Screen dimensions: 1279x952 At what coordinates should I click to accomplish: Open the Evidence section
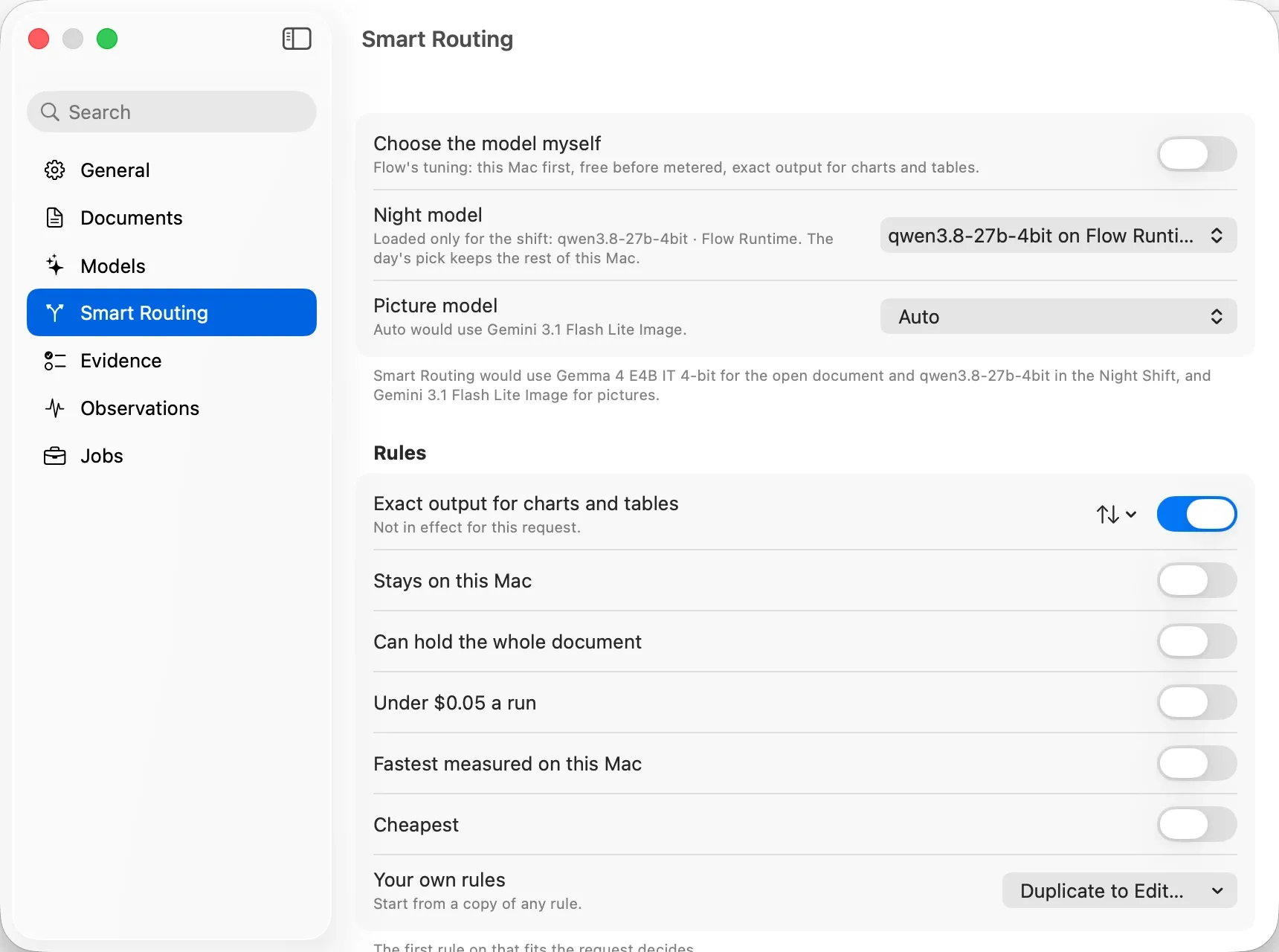172,361
